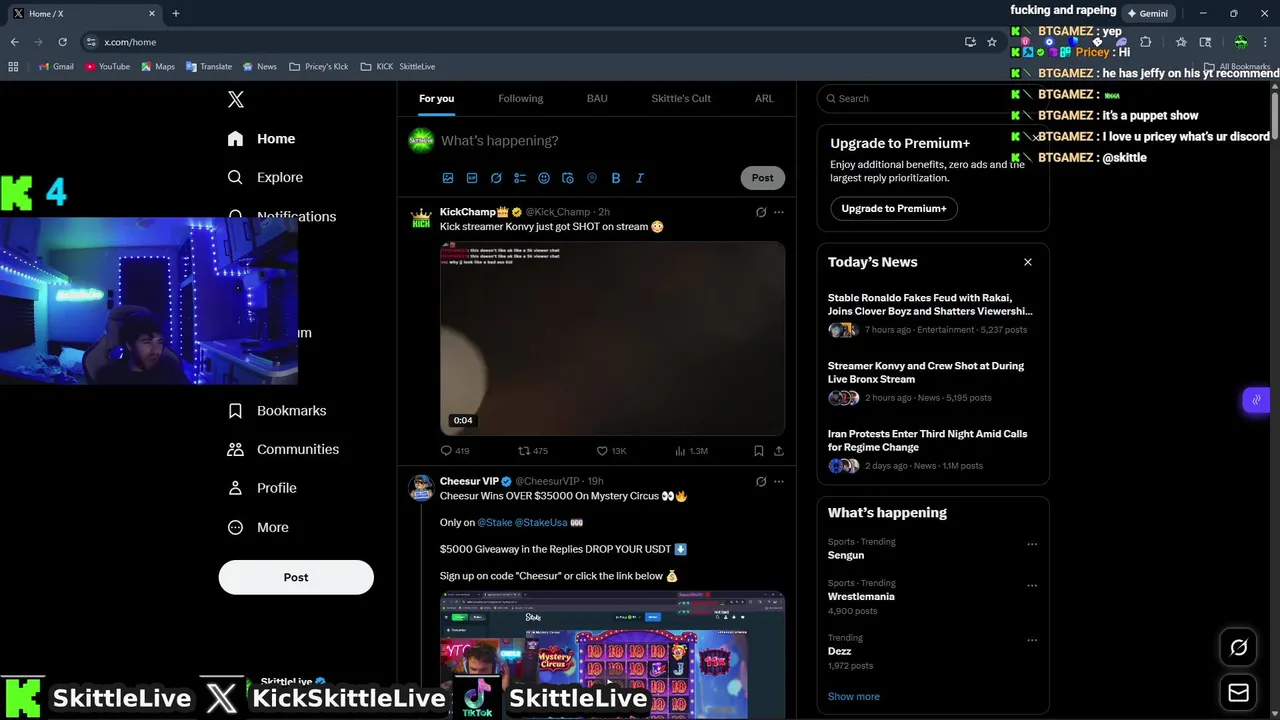Switch to the Following tab
This screenshot has width=1280, height=720.
521,98
